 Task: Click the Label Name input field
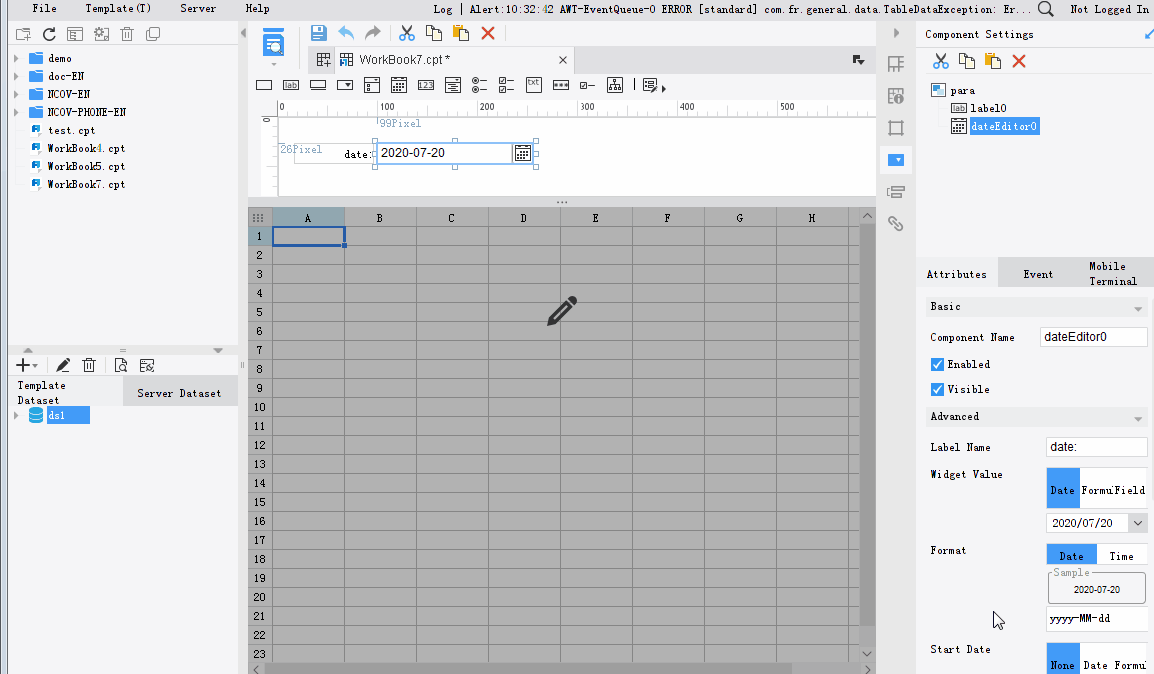click(1097, 447)
